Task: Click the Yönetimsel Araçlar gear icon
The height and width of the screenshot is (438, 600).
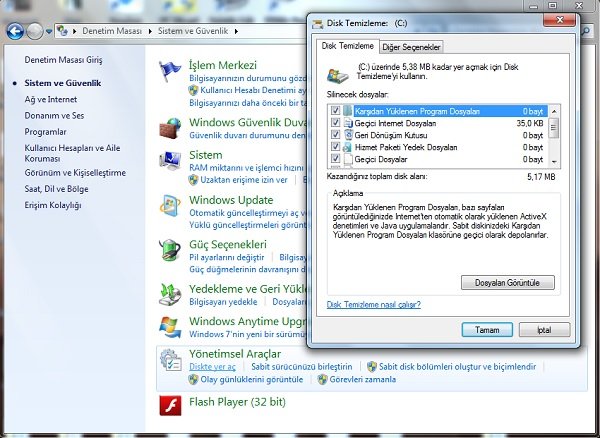Action: 170,360
